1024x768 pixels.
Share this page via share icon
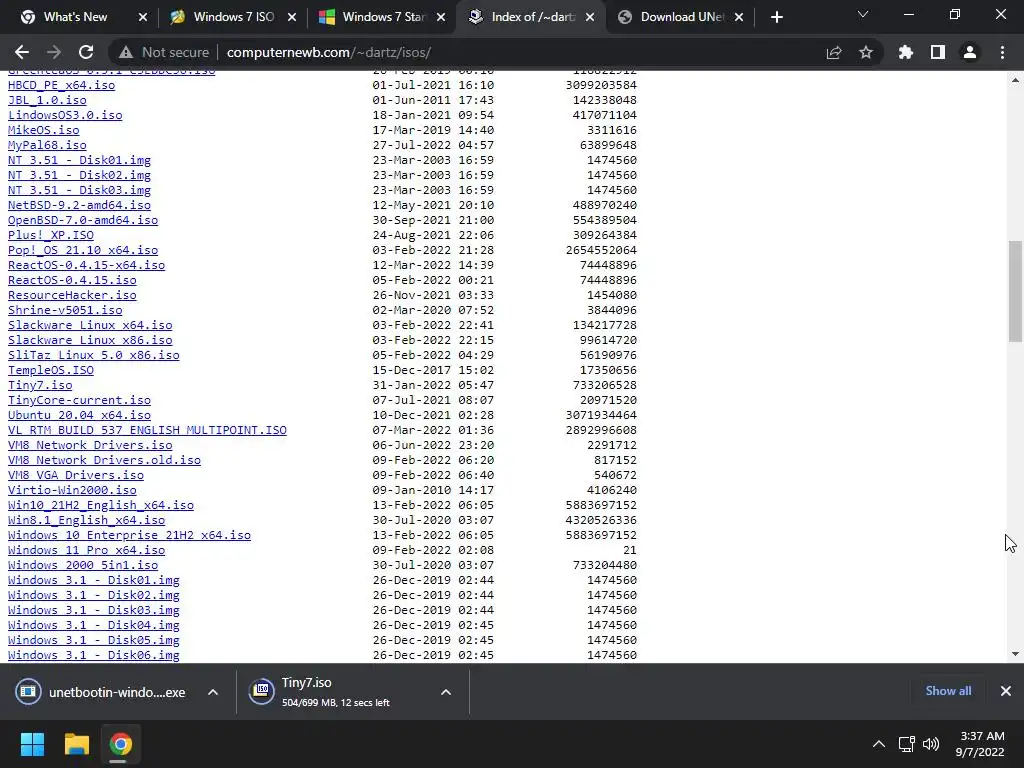[834, 52]
